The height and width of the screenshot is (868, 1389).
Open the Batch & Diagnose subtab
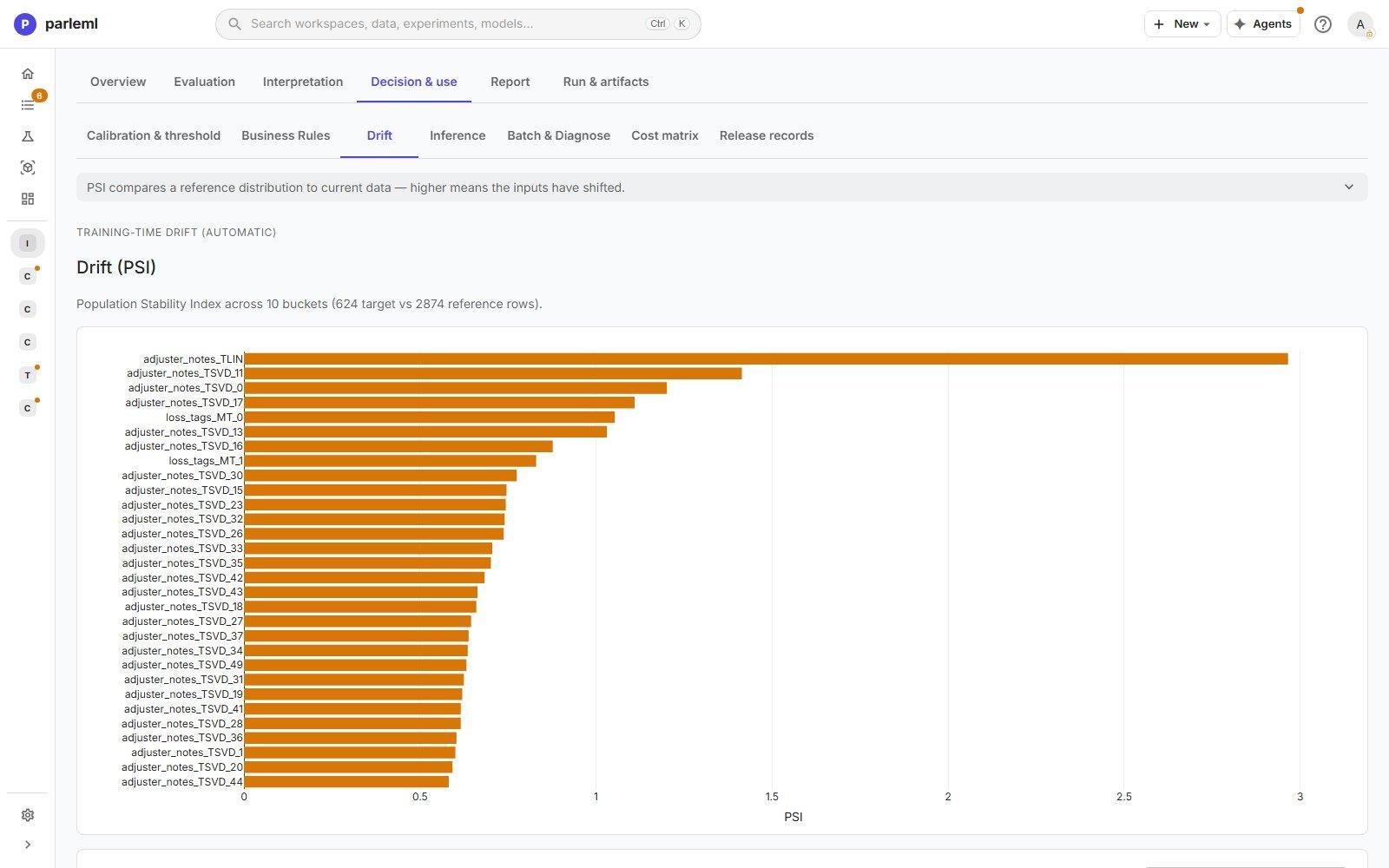[x=558, y=135]
